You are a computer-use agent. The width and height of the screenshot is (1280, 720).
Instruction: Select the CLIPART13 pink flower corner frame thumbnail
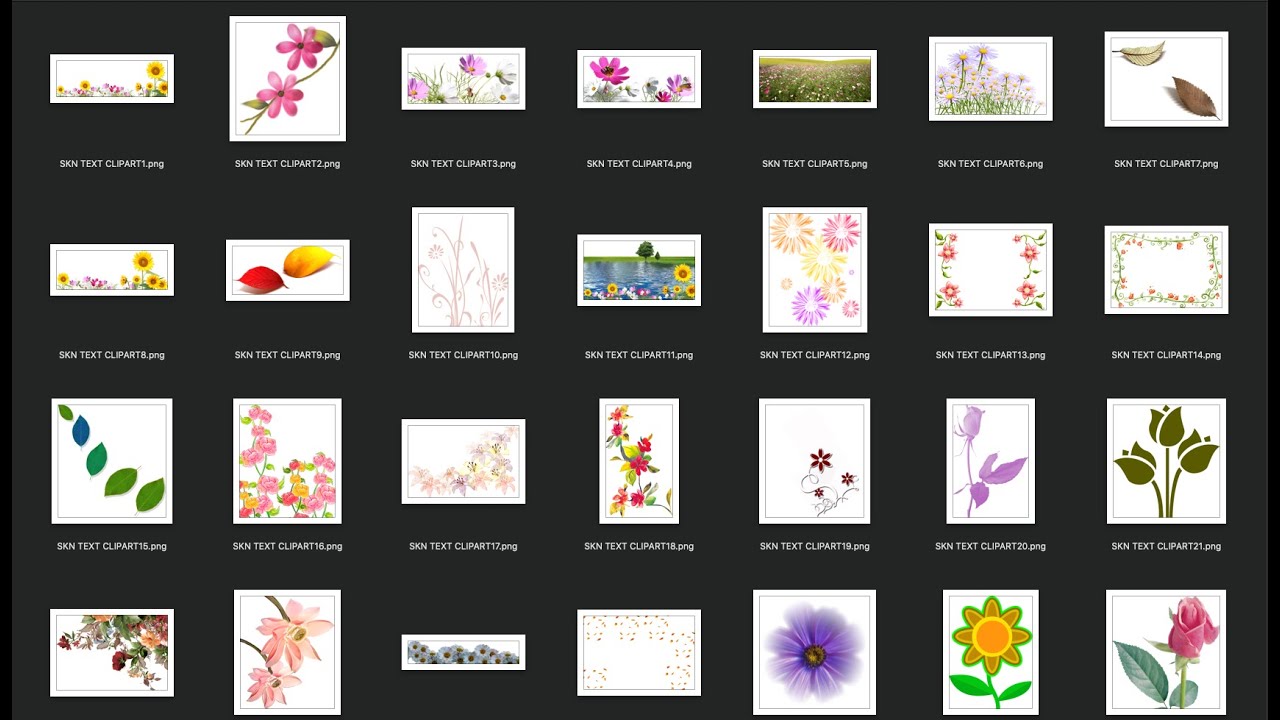pos(991,270)
